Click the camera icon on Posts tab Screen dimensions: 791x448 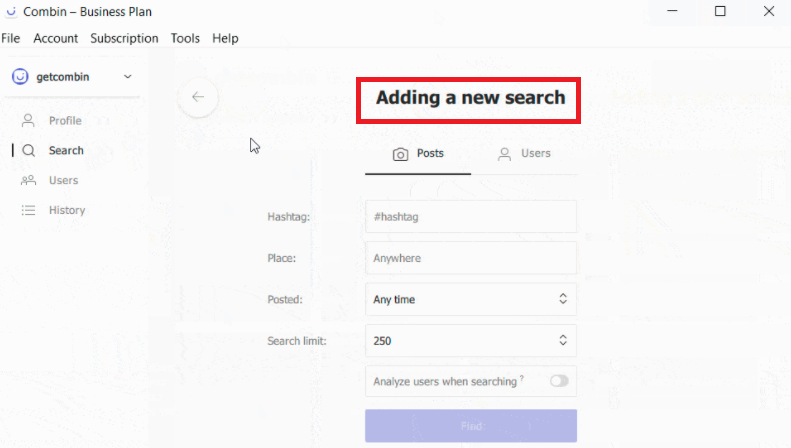tap(400, 154)
